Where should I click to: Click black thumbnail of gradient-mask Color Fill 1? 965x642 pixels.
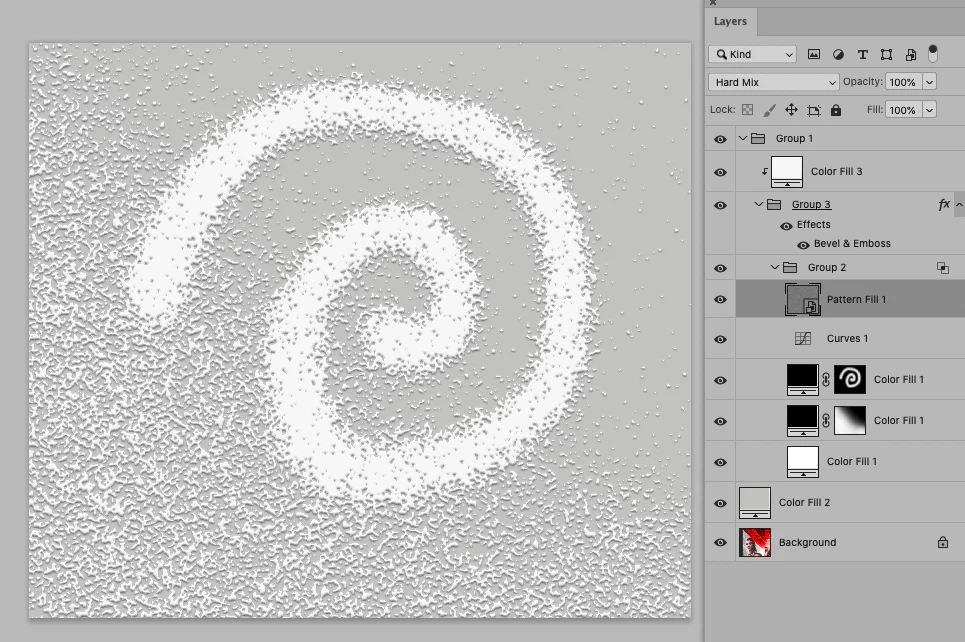(803, 420)
